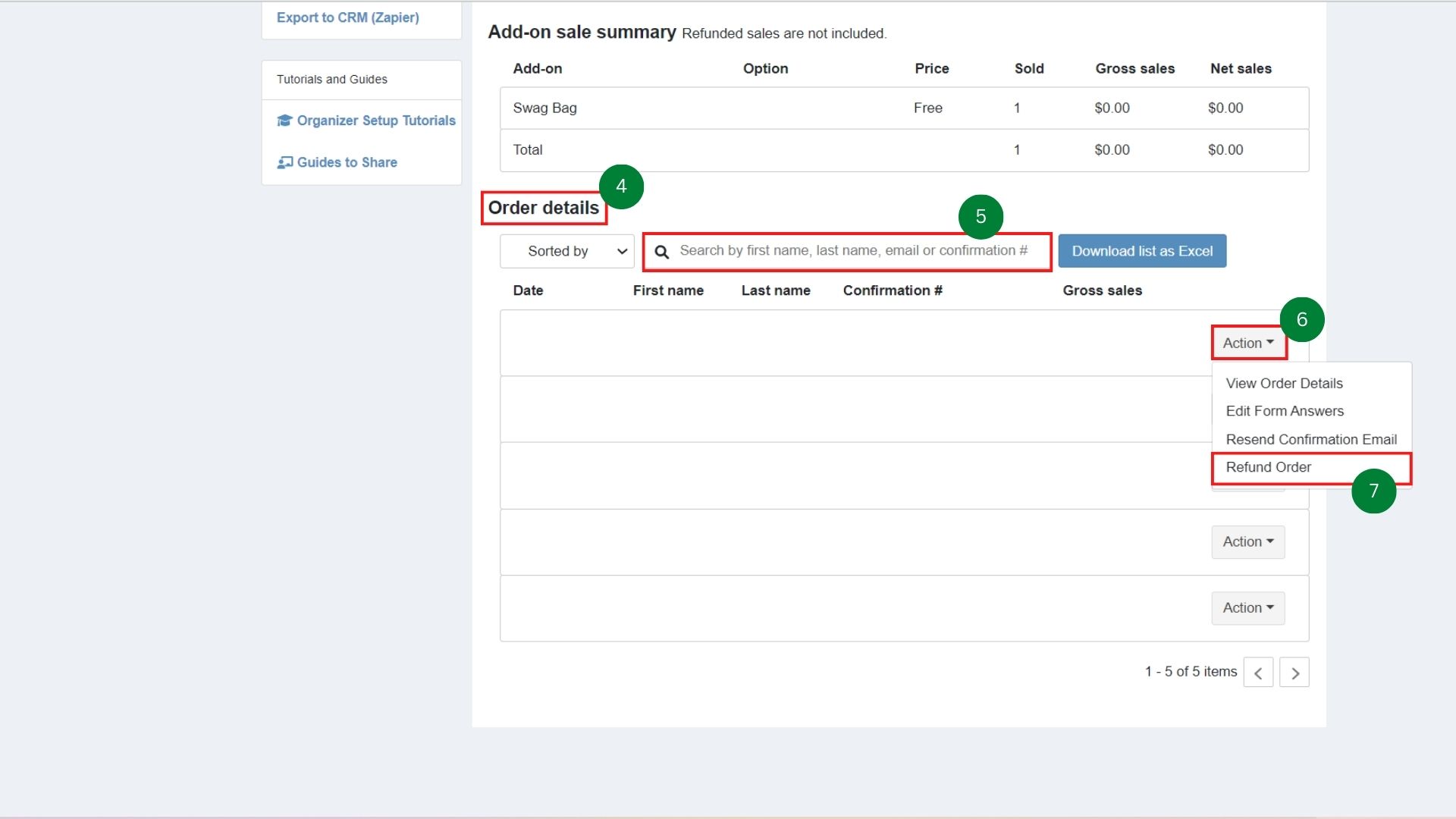Click the magnifying glass search icon

coord(662,252)
